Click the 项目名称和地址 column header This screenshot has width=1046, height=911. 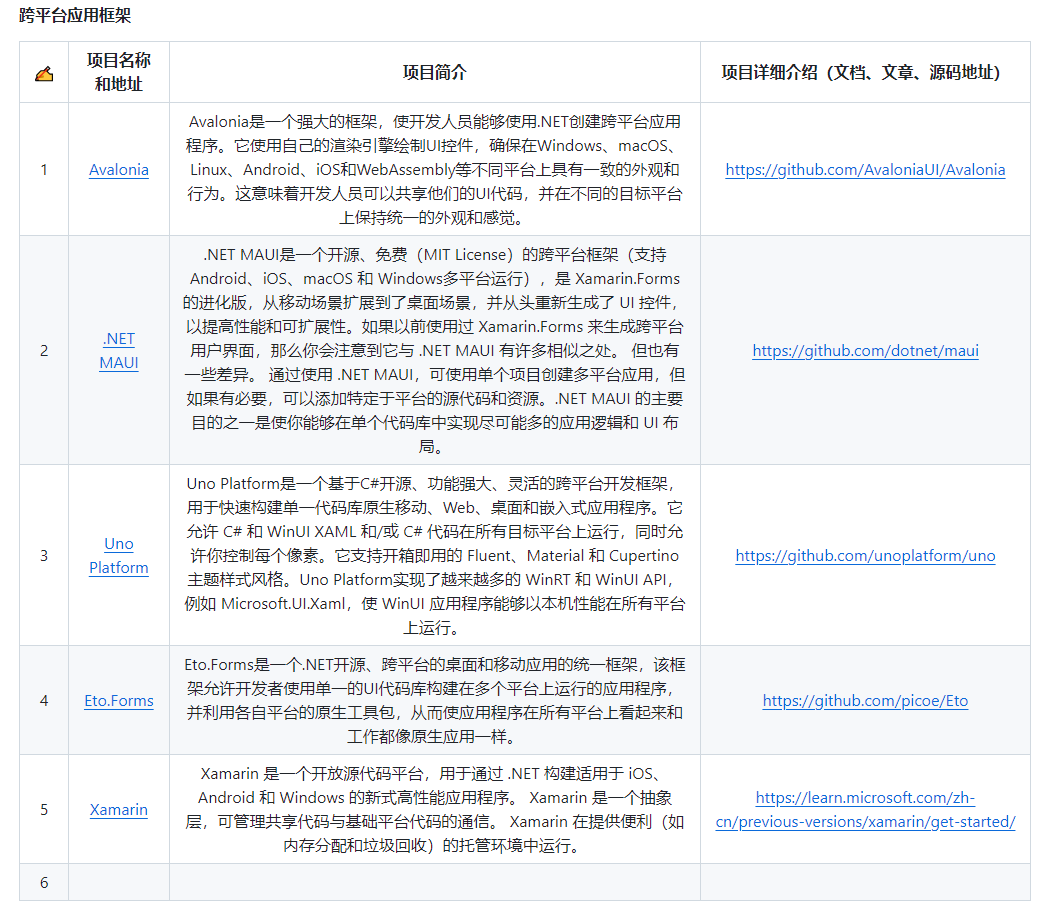(x=119, y=72)
